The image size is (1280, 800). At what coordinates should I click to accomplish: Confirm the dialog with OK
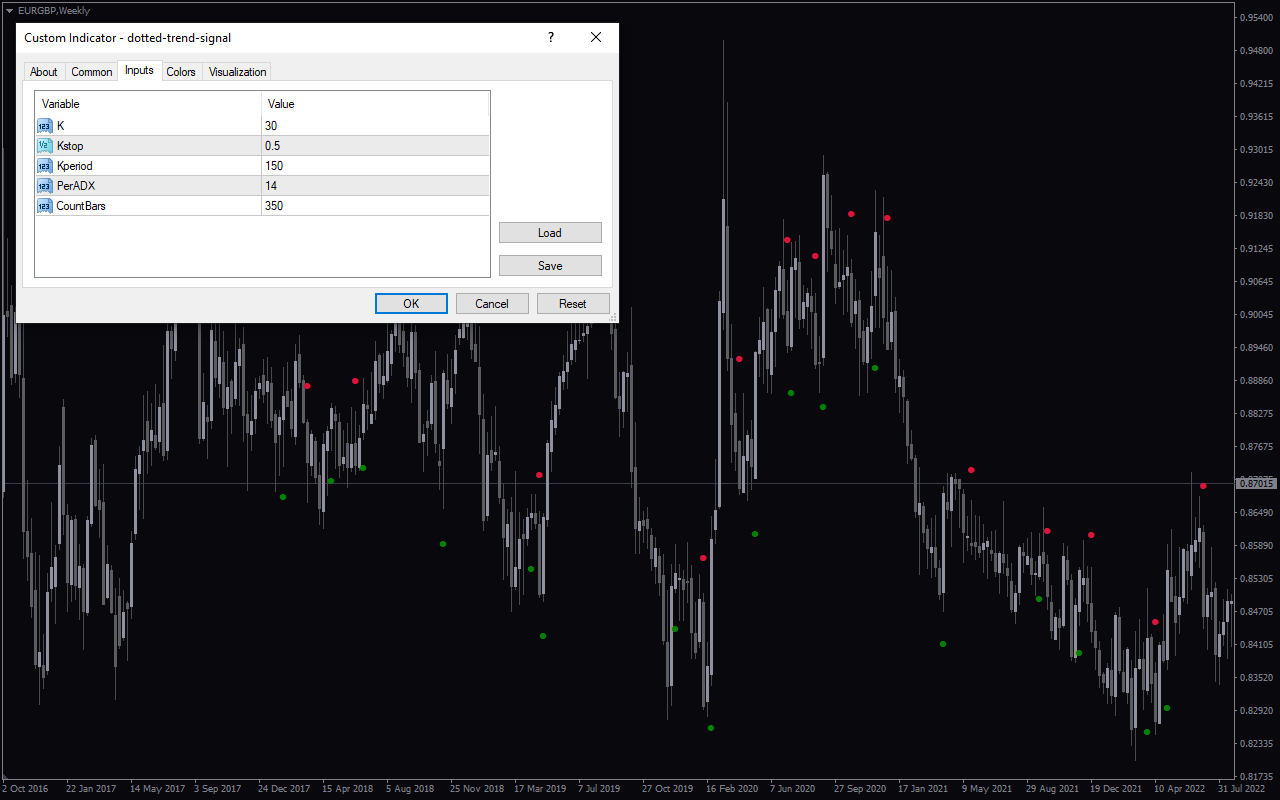[411, 304]
